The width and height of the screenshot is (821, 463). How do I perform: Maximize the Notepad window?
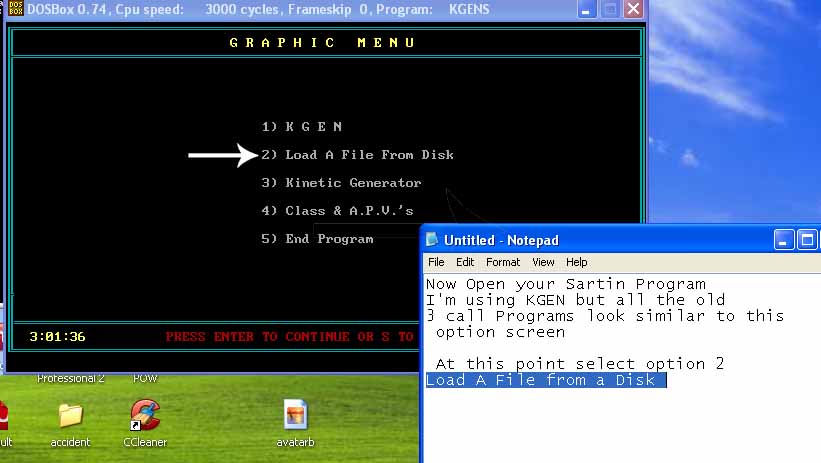[x=807, y=240]
